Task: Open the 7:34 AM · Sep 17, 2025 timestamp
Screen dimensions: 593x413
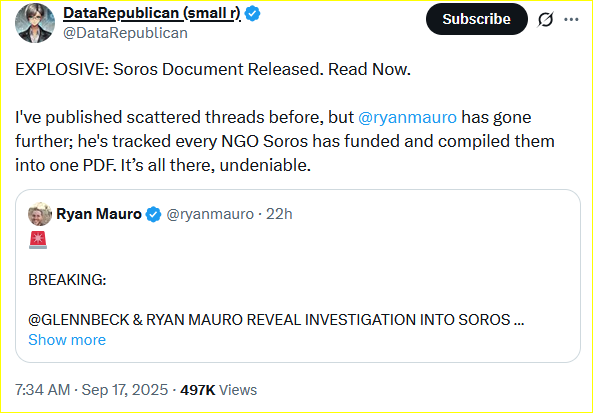Action: click(x=92, y=390)
